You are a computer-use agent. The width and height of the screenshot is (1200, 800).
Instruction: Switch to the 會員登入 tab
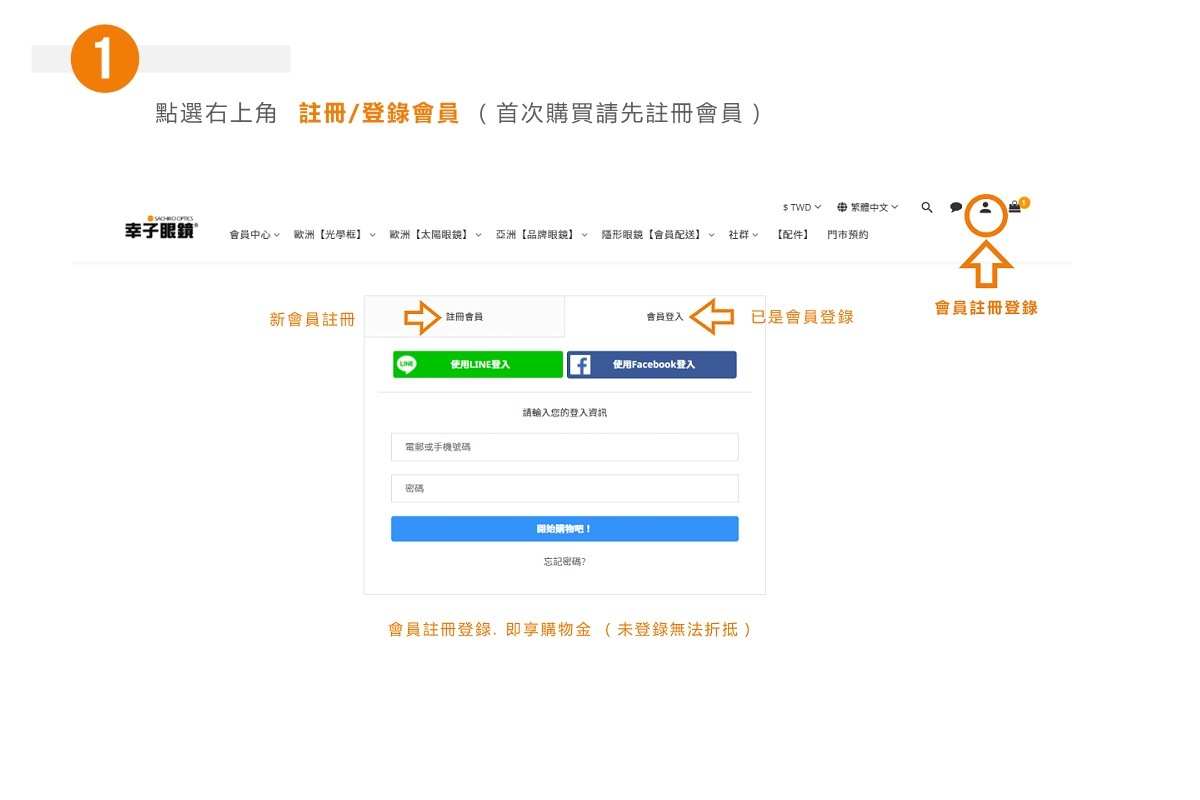(665, 315)
